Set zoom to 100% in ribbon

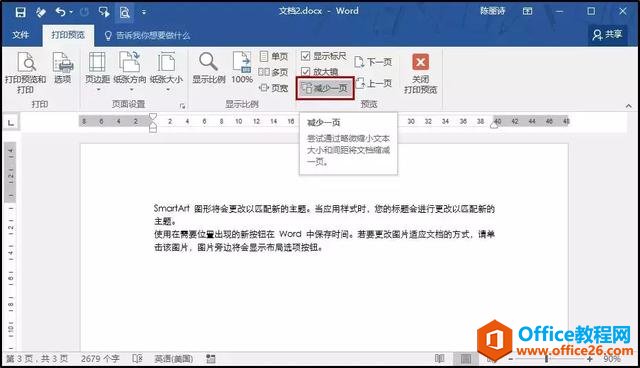coord(242,68)
